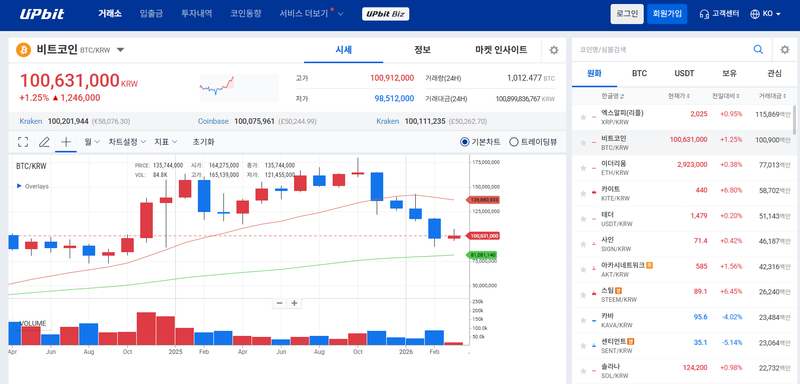Toggle favorite star for 사인

pyautogui.click(x=583, y=244)
